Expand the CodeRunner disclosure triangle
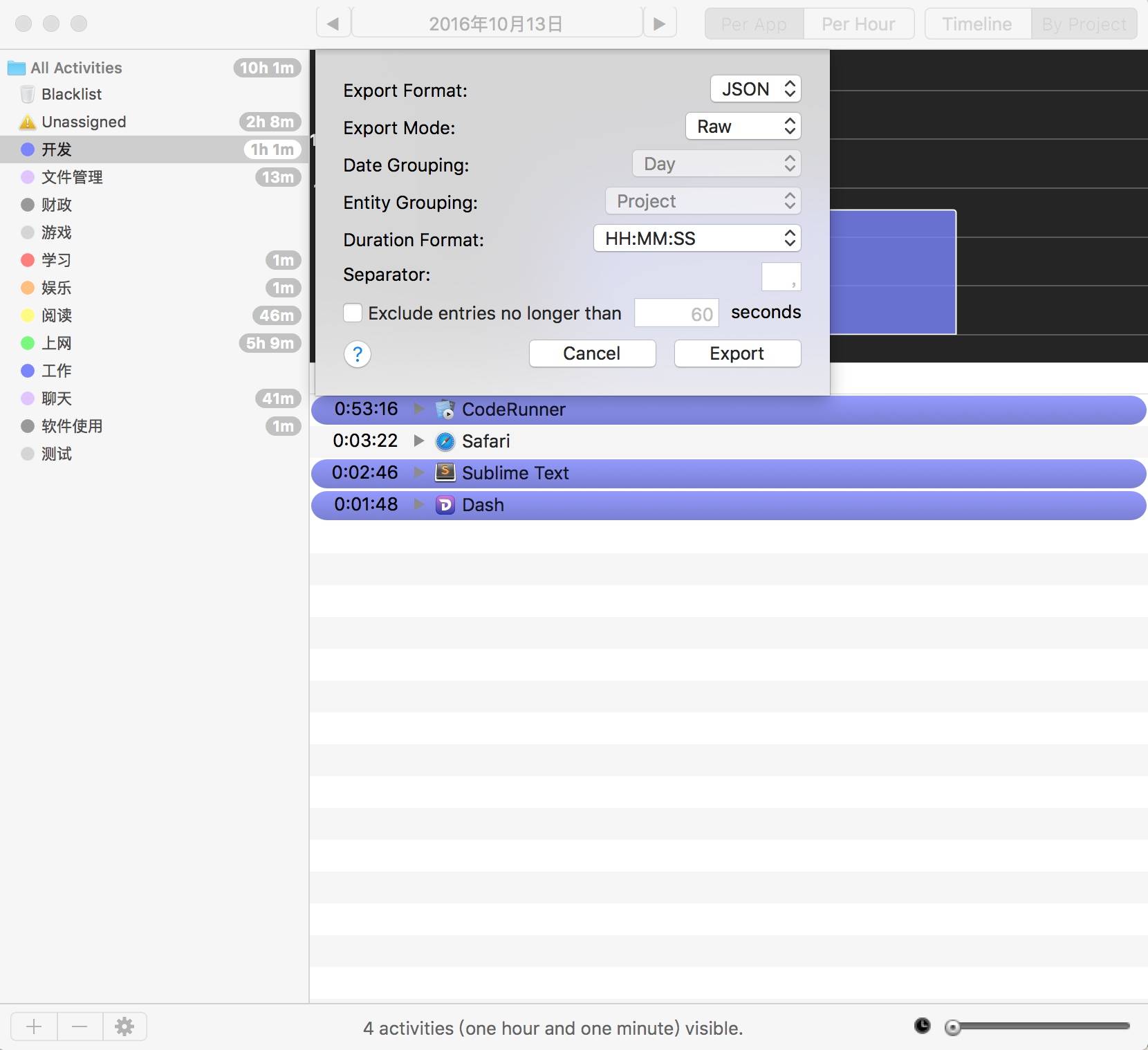Image resolution: width=1148 pixels, height=1050 pixels. (418, 409)
